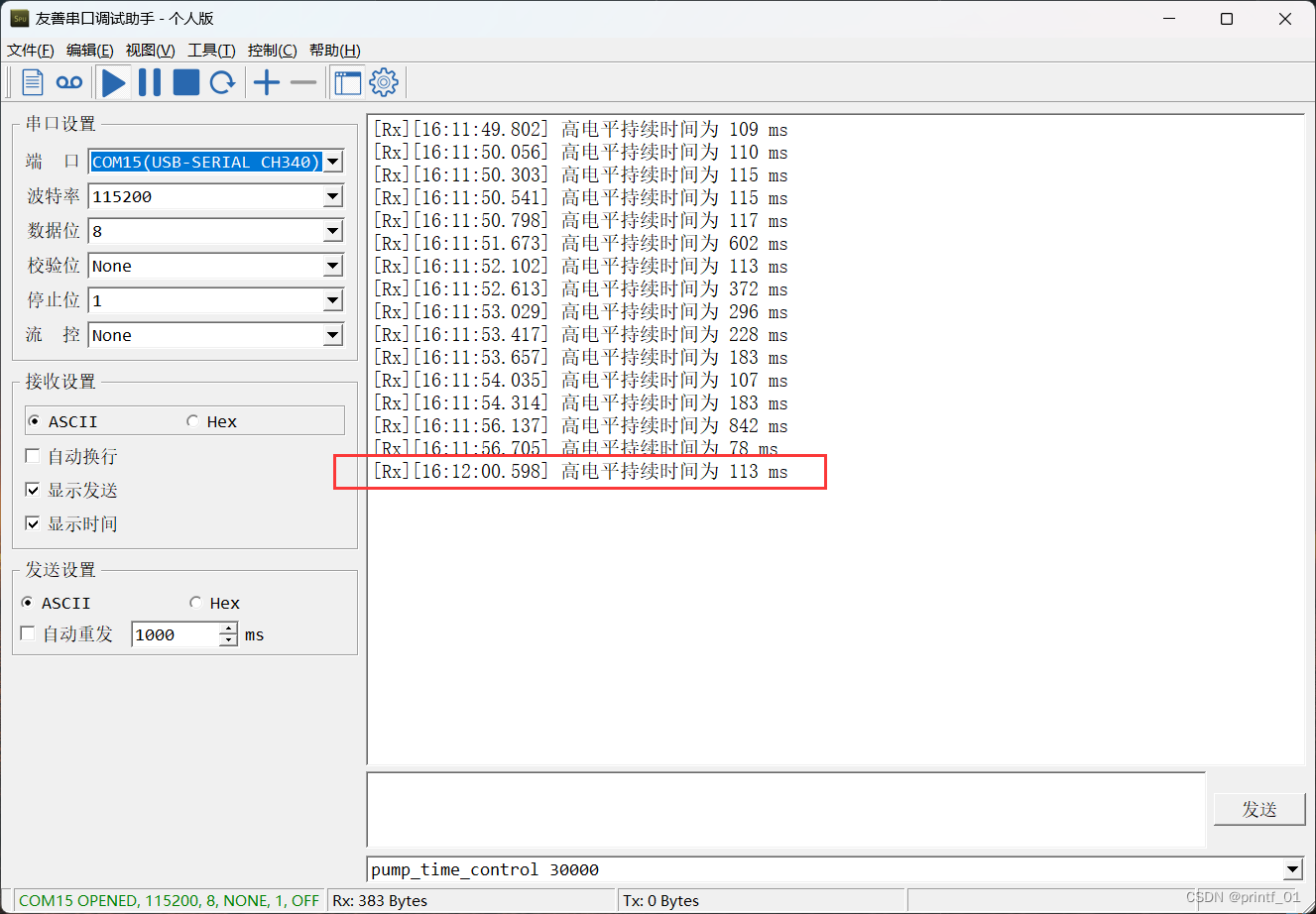Stop serial connection with the stop icon
This screenshot has height=914, width=1316.
pyautogui.click(x=186, y=82)
